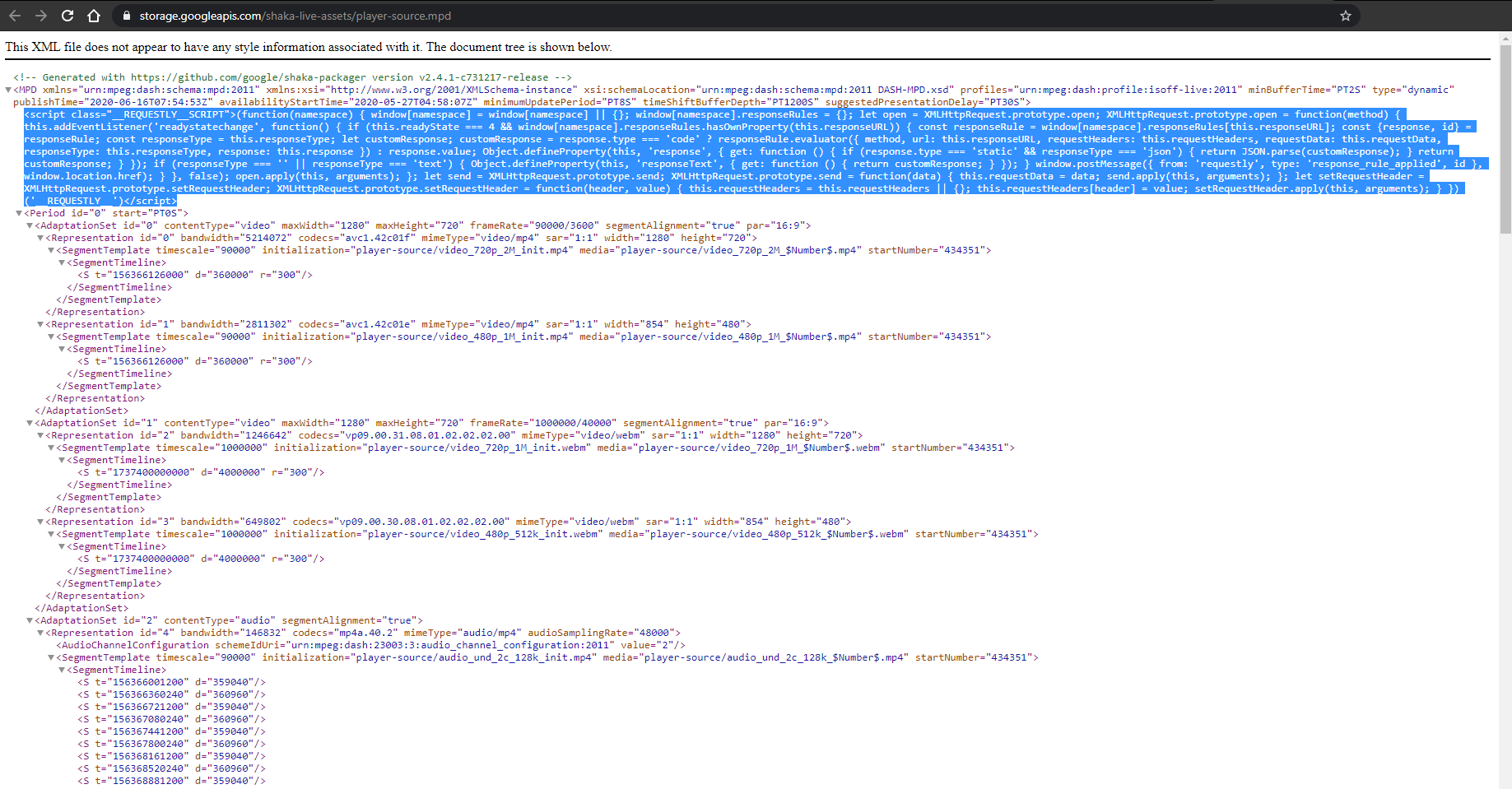Open the browser home page
The height and width of the screenshot is (789, 1512).
[x=93, y=15]
